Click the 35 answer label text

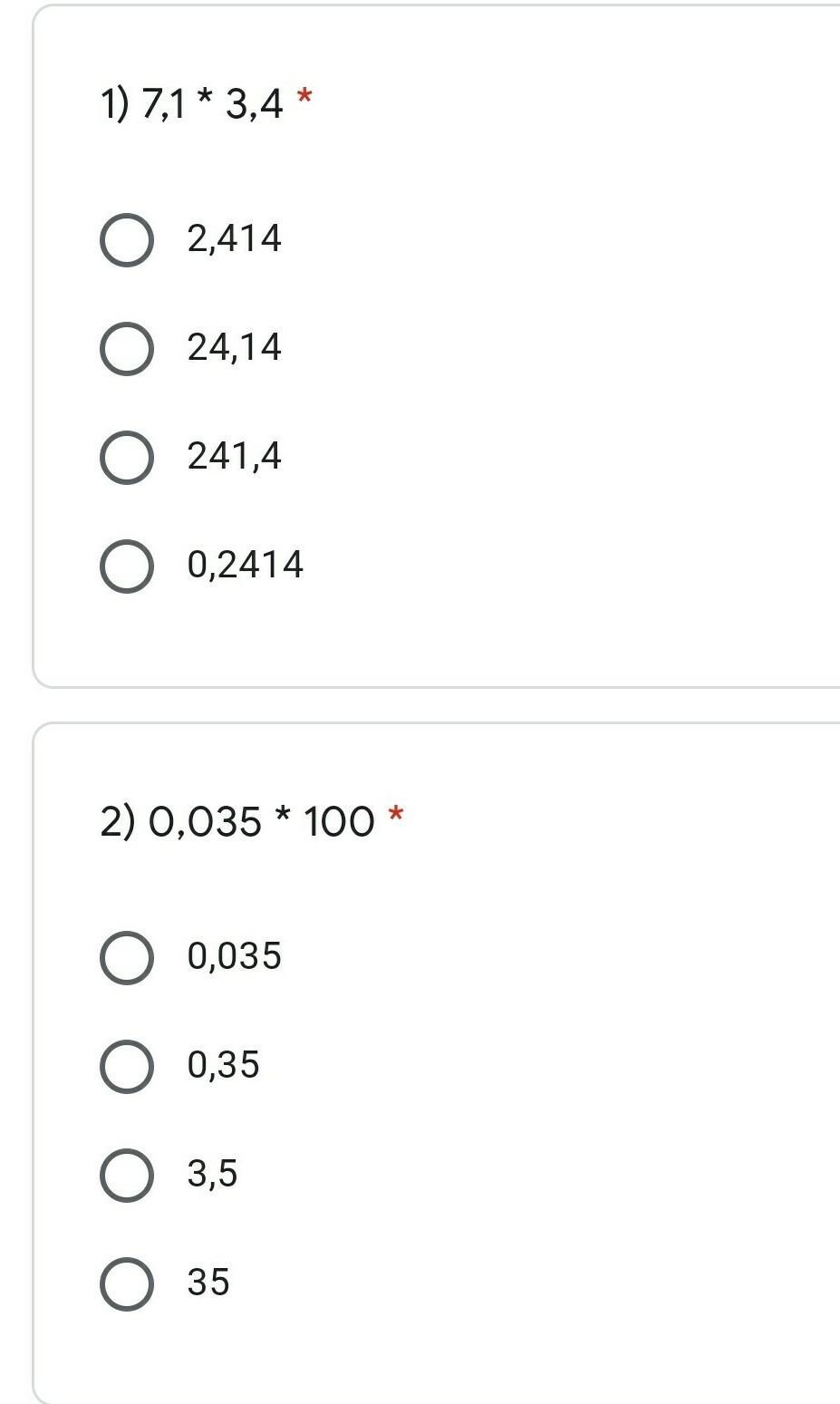point(208,1283)
